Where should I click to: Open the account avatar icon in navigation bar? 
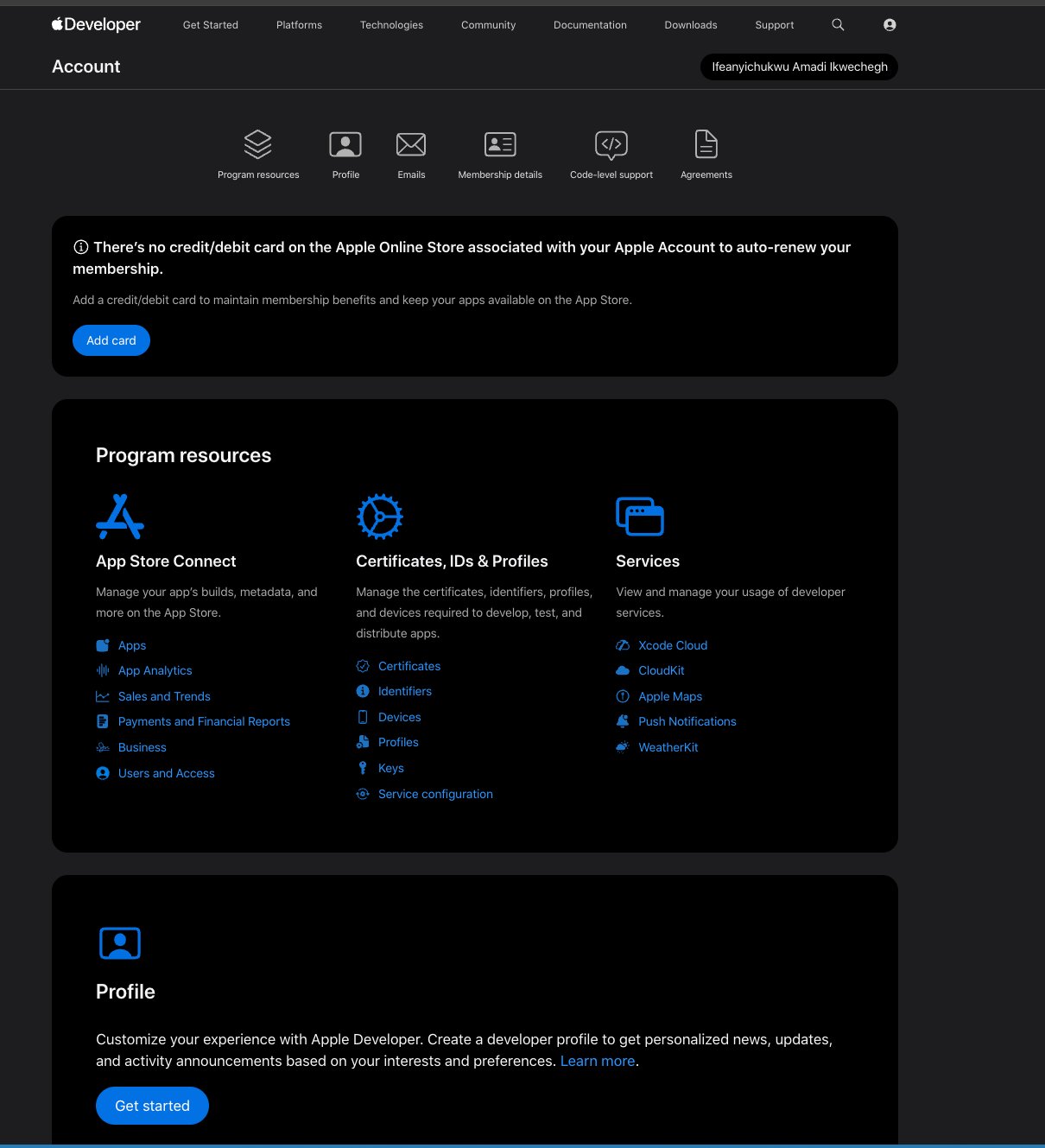click(x=890, y=24)
